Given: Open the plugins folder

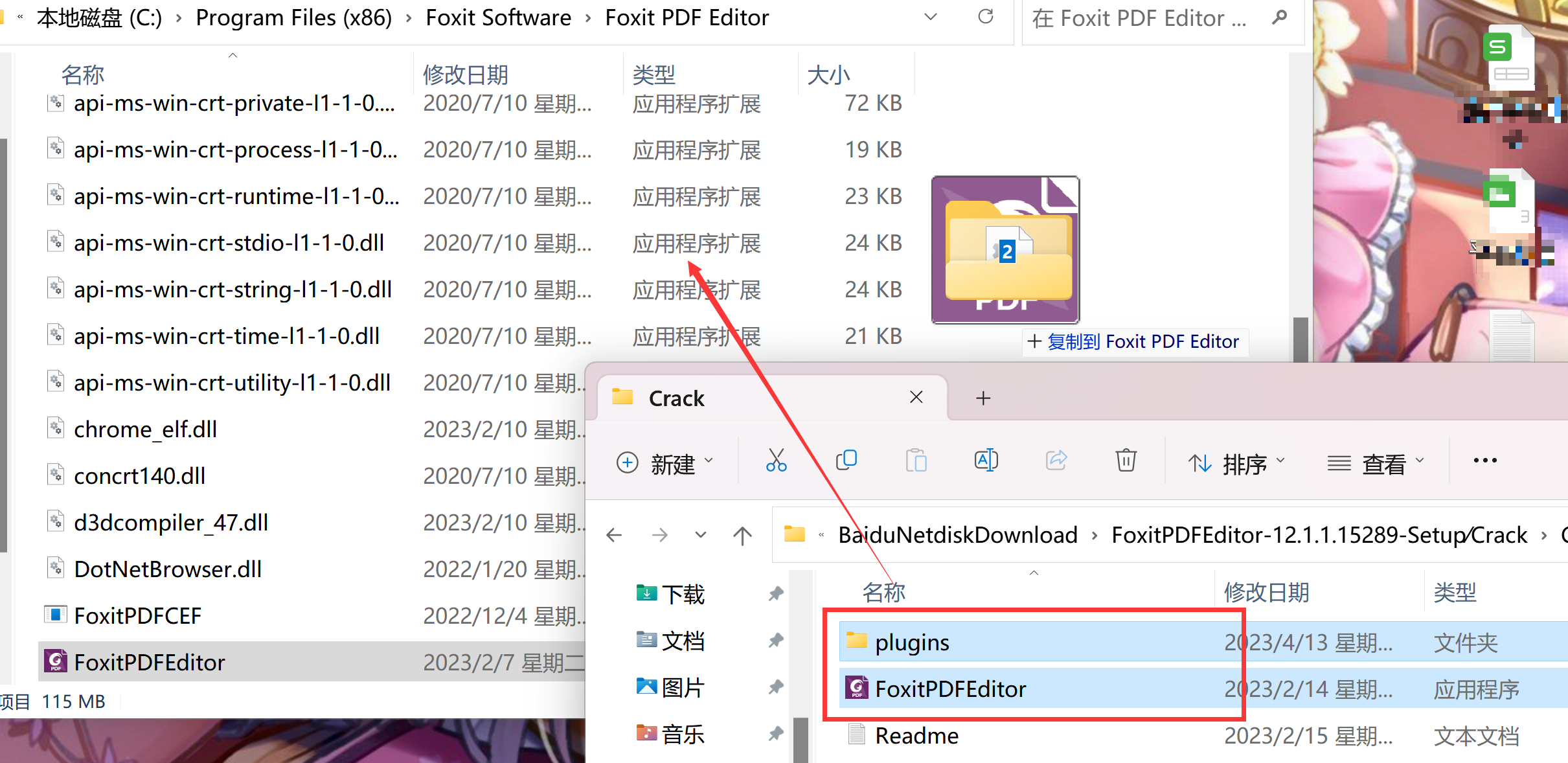Looking at the screenshot, I should click(911, 641).
